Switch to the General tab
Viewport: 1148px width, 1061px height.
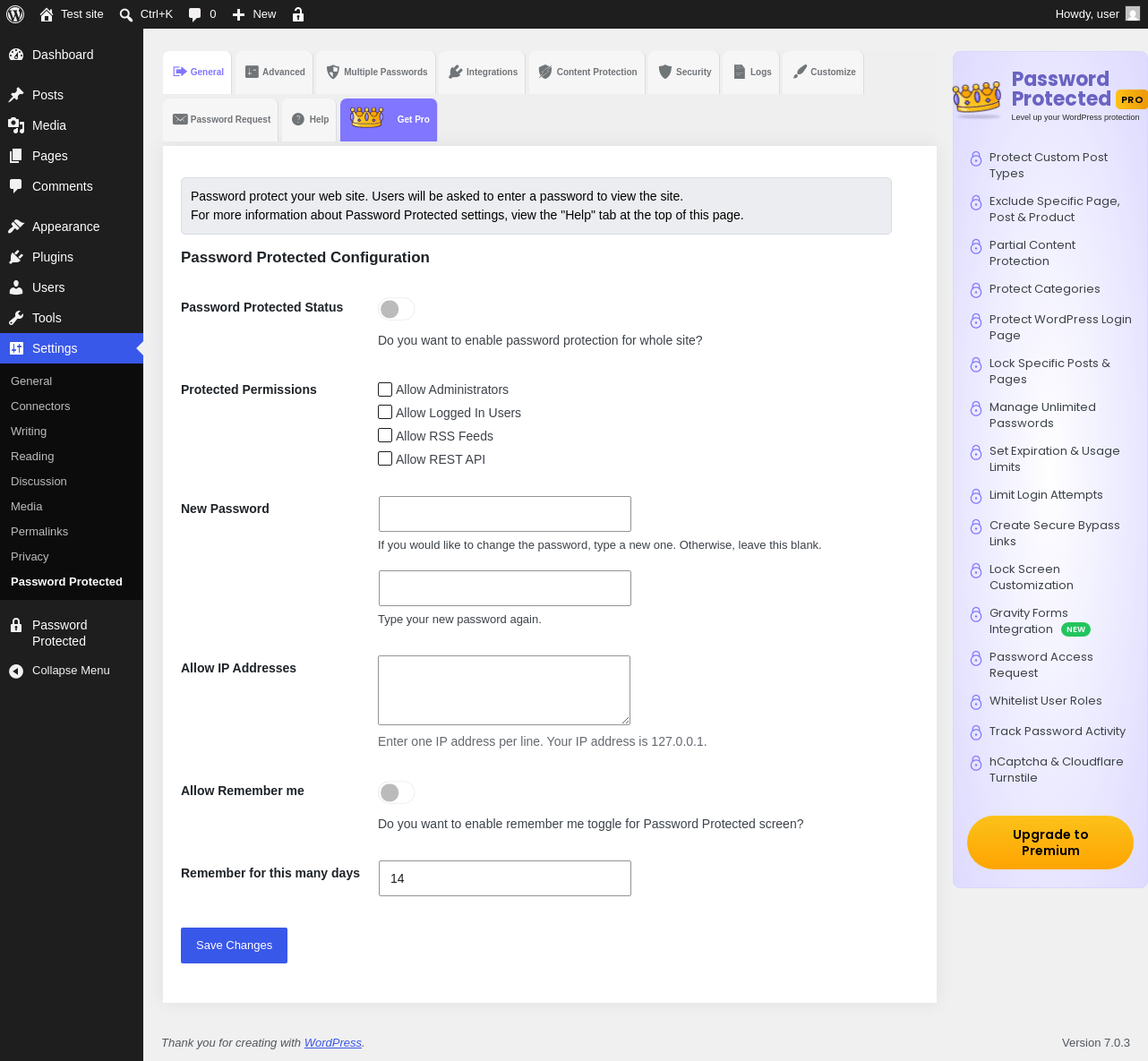pyautogui.click(x=197, y=72)
